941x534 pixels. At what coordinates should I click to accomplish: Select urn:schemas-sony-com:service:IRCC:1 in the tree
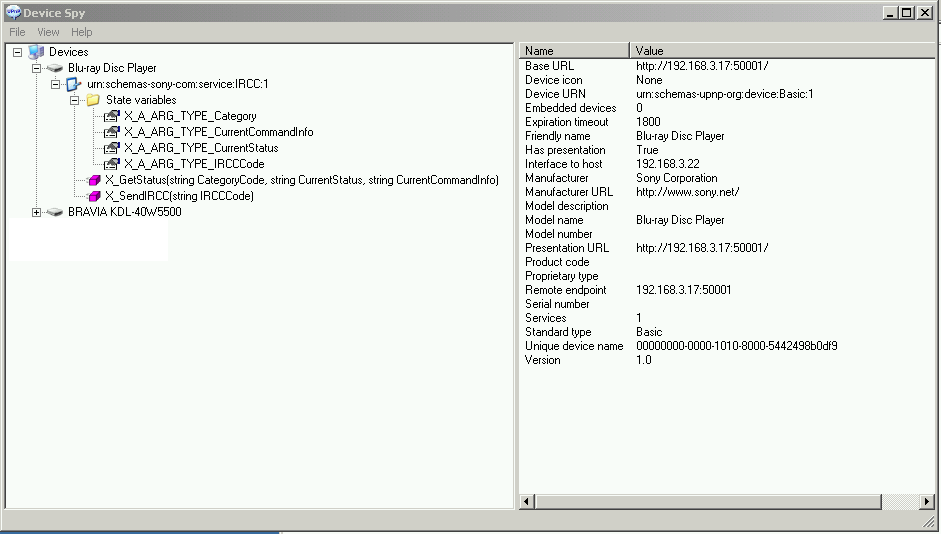pyautogui.click(x=178, y=84)
